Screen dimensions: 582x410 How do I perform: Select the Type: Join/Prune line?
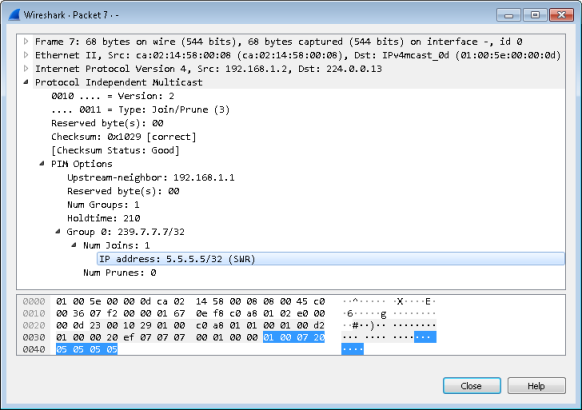pos(141,109)
